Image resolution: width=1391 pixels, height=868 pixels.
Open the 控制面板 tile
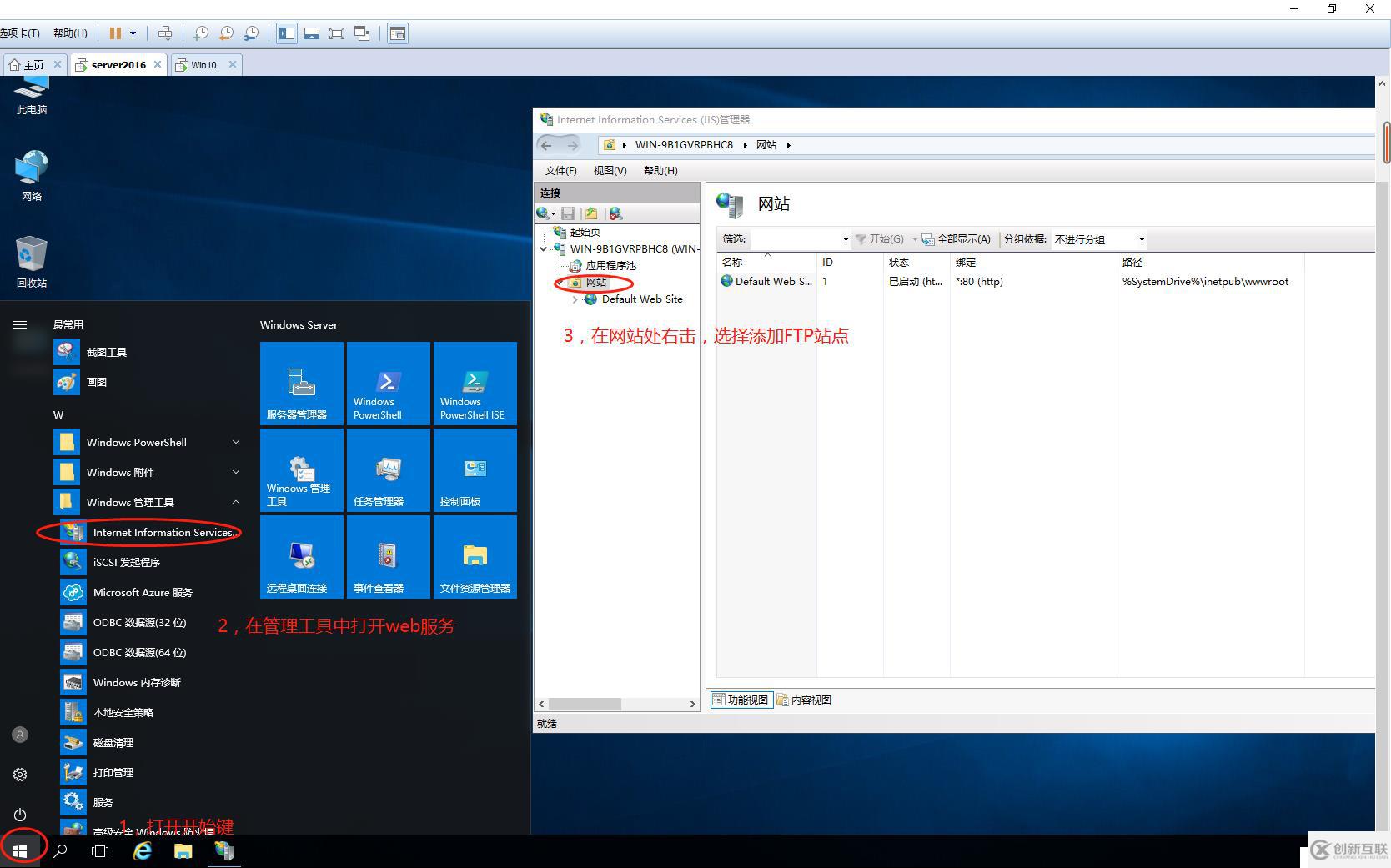coord(475,470)
